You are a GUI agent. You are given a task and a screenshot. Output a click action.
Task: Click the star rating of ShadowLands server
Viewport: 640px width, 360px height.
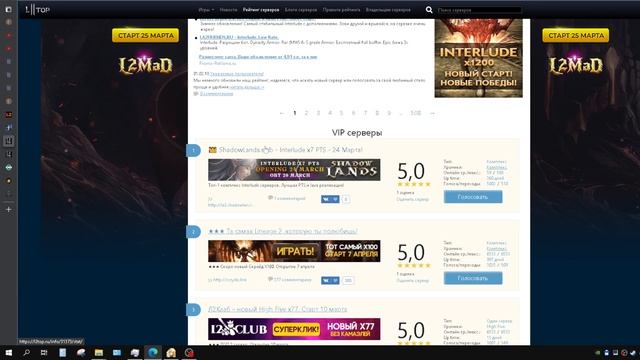click(413, 184)
